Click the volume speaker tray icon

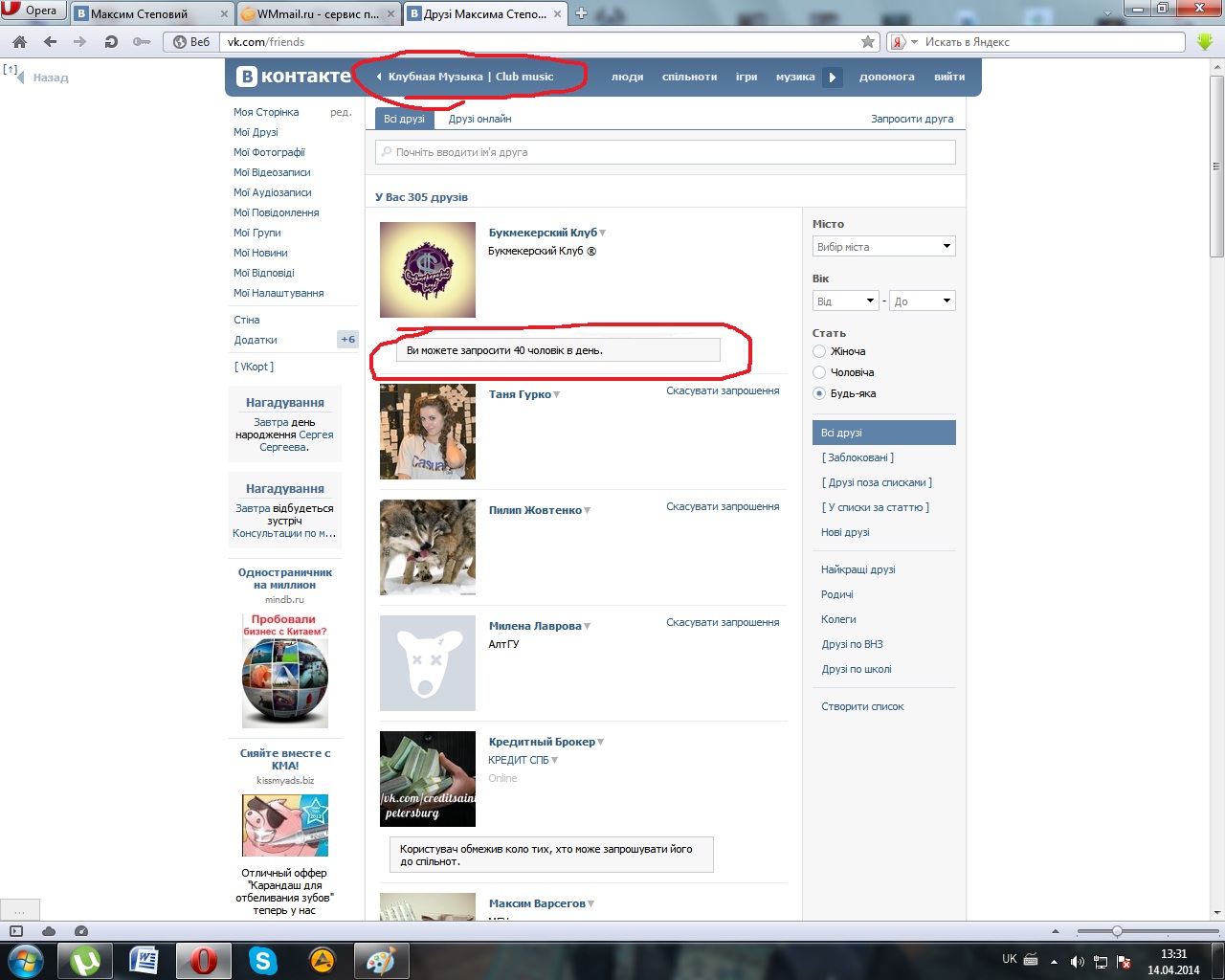point(1077,961)
